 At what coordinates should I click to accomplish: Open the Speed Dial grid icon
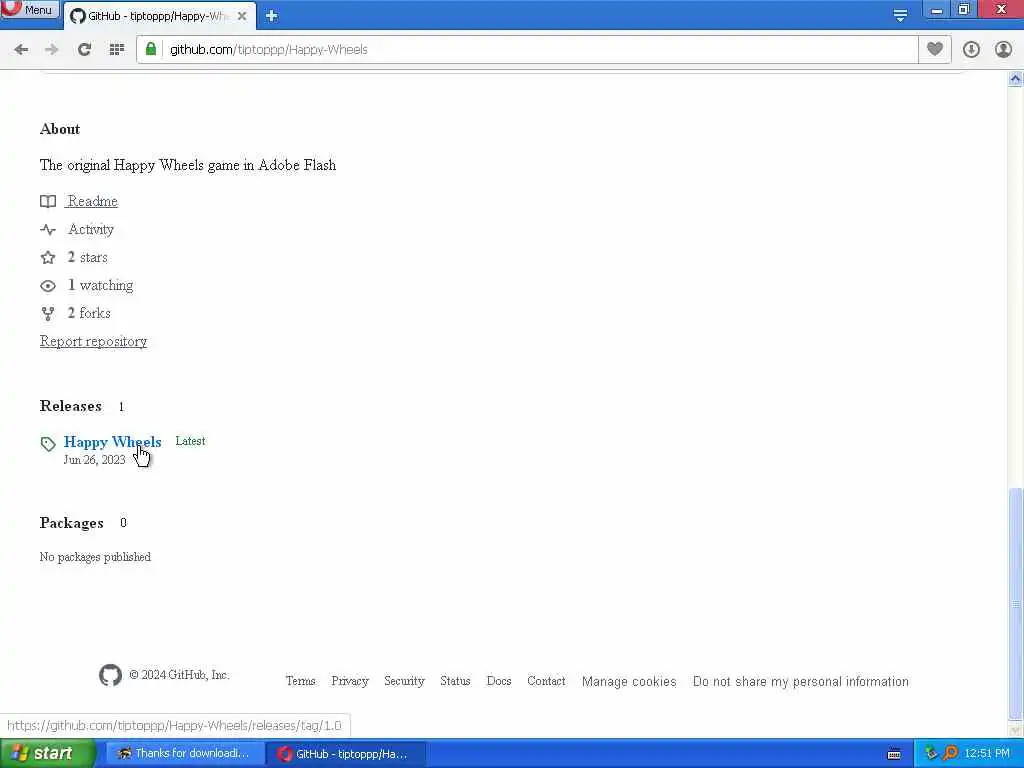(x=116, y=50)
